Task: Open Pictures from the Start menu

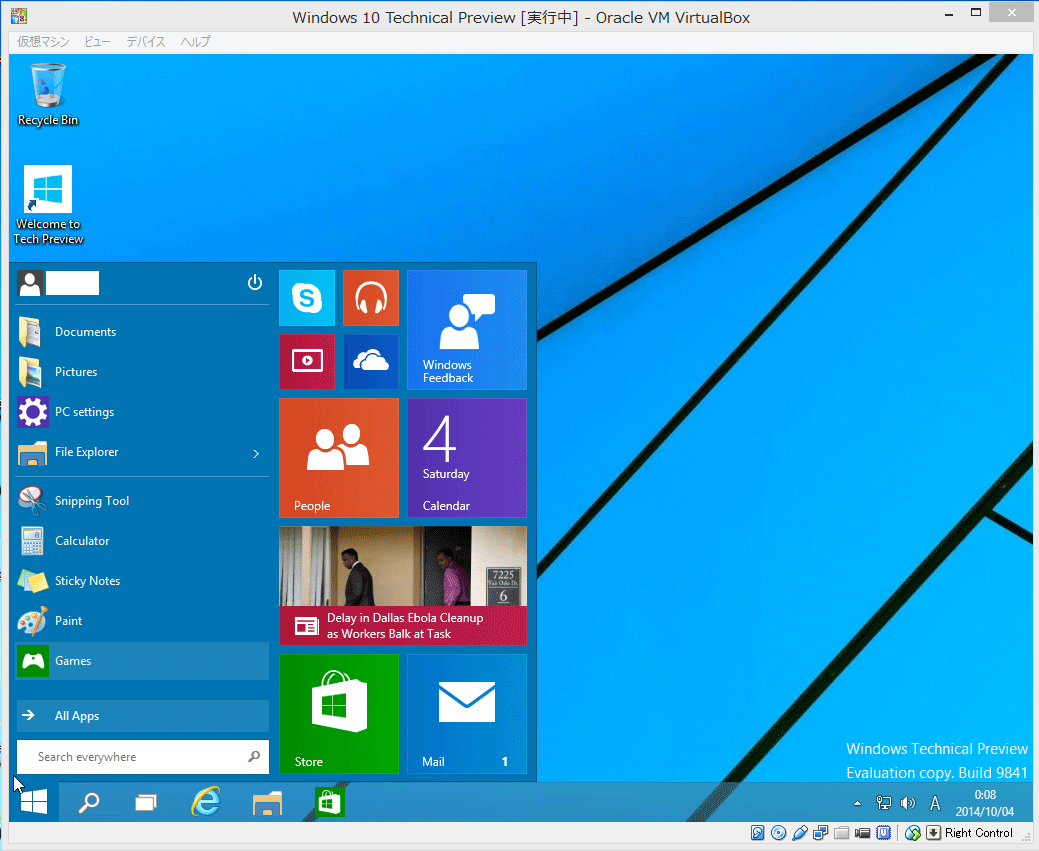Action: (x=142, y=372)
